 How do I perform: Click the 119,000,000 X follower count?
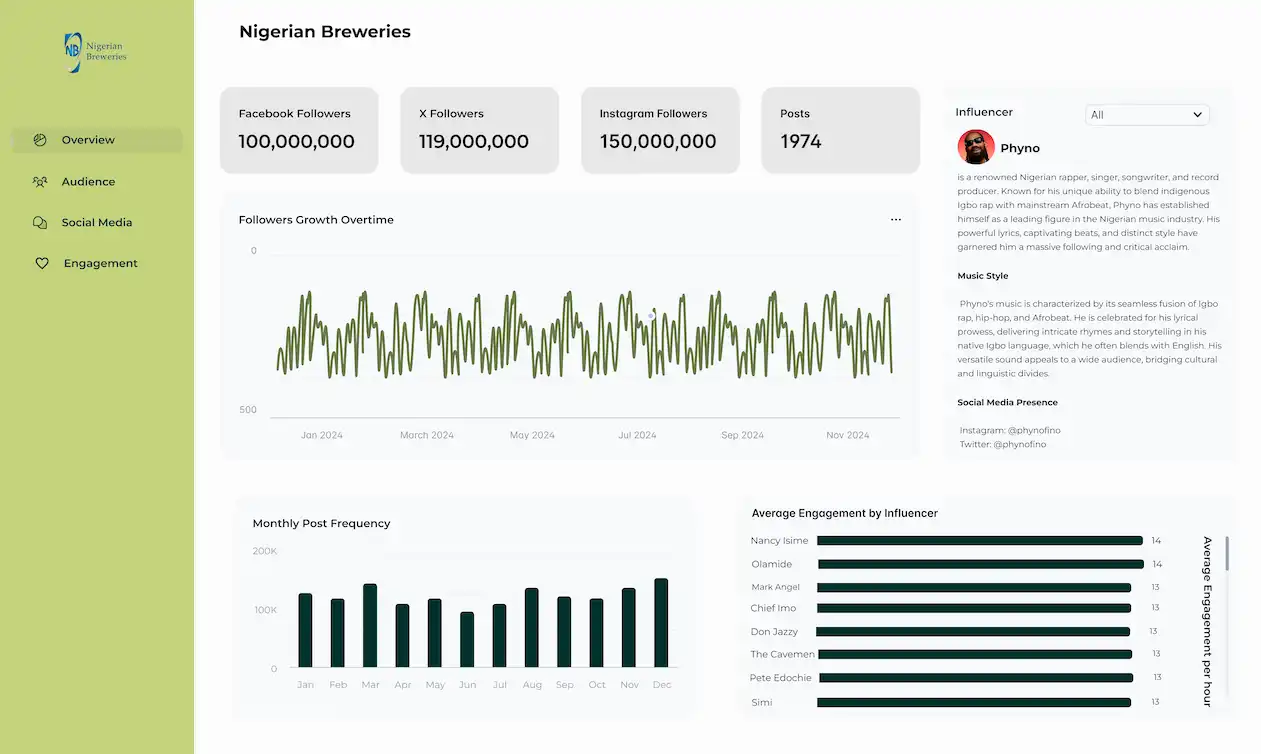point(474,142)
